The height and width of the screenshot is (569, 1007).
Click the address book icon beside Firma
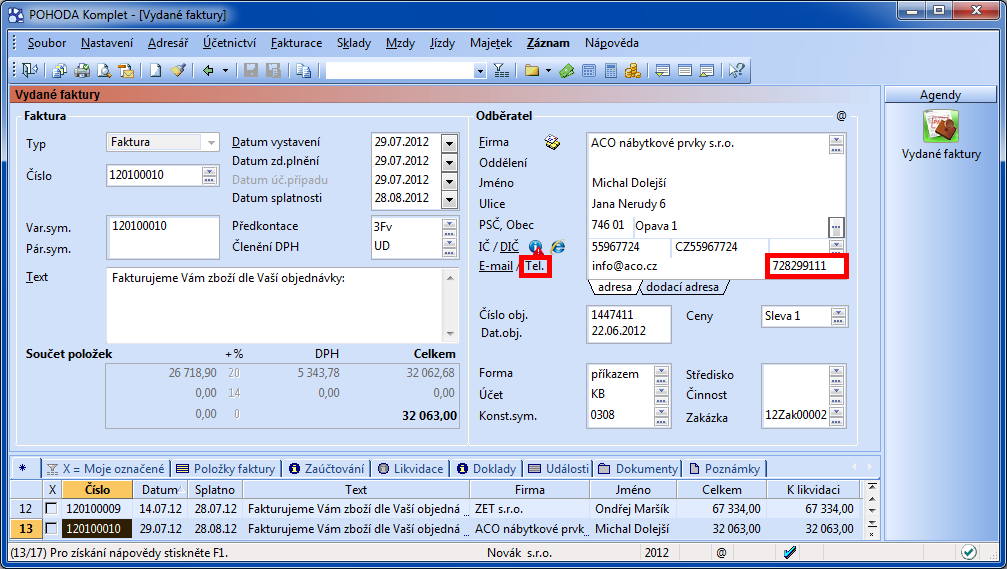(552, 142)
